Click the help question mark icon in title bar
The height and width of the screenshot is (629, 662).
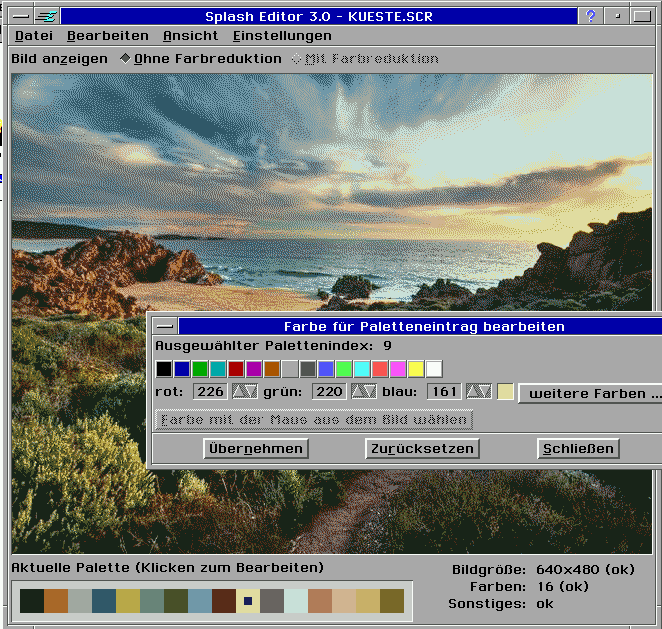coord(592,16)
